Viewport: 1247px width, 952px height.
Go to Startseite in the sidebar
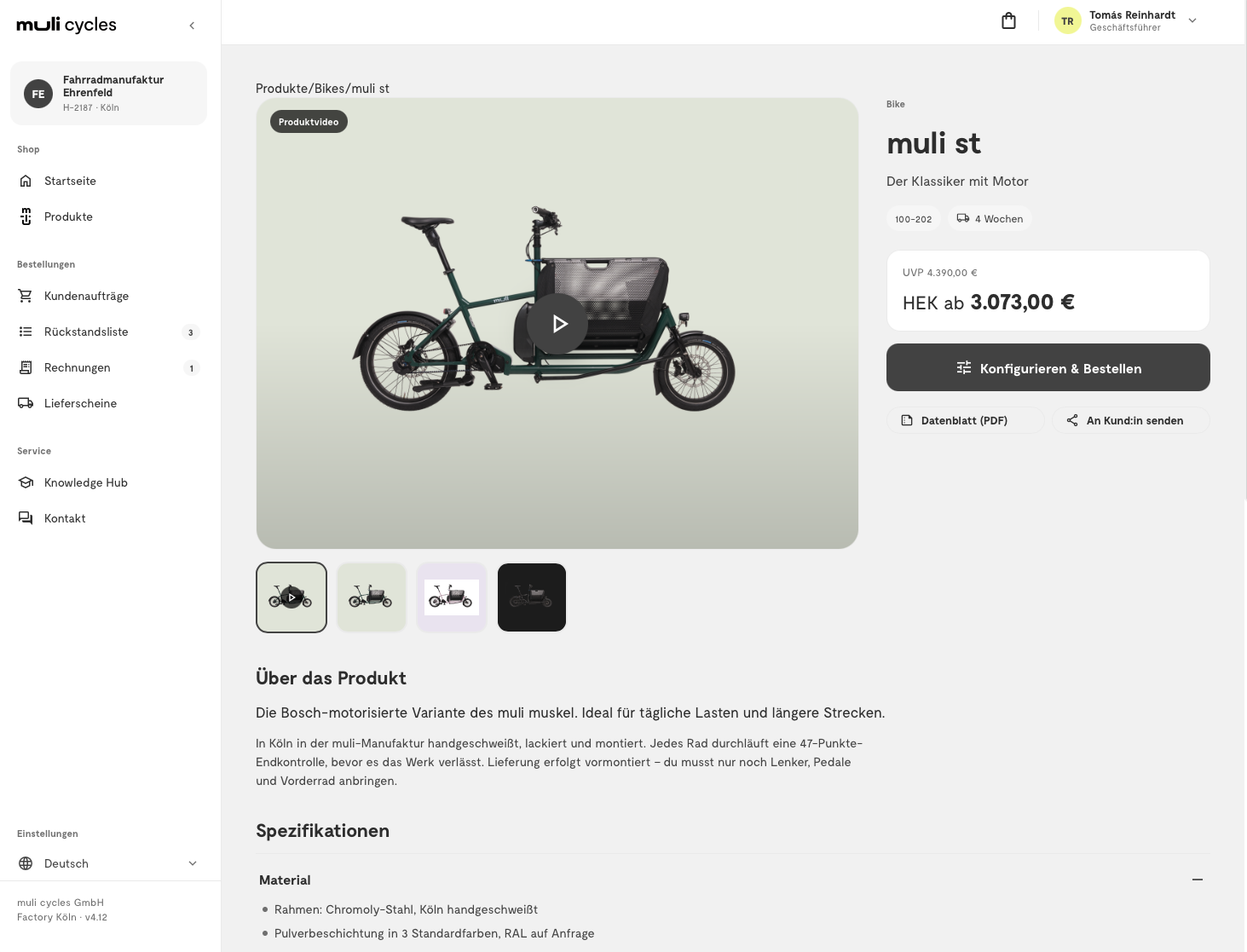coord(108,181)
